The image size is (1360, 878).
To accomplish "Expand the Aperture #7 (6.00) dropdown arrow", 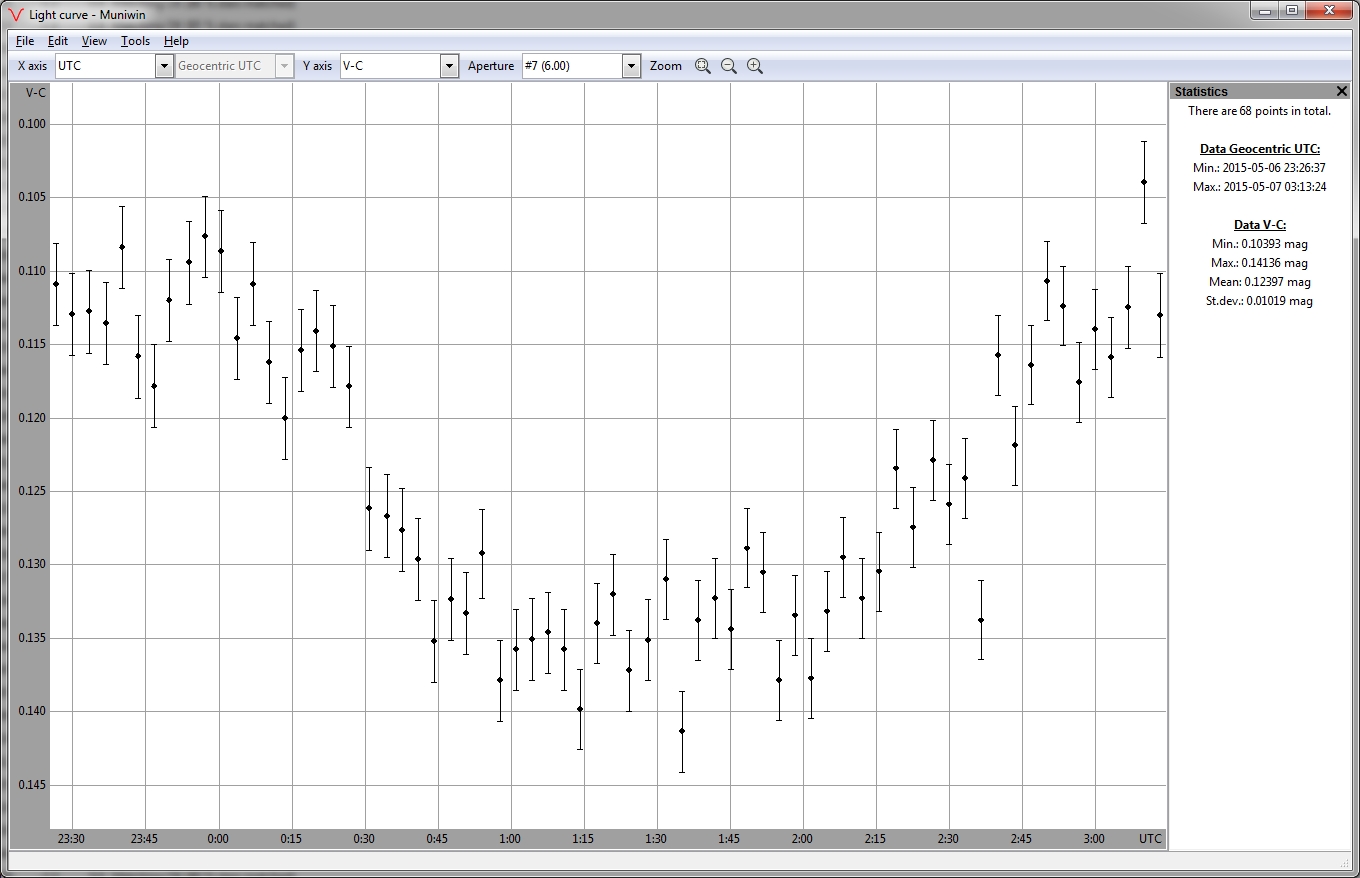I will (631, 66).
